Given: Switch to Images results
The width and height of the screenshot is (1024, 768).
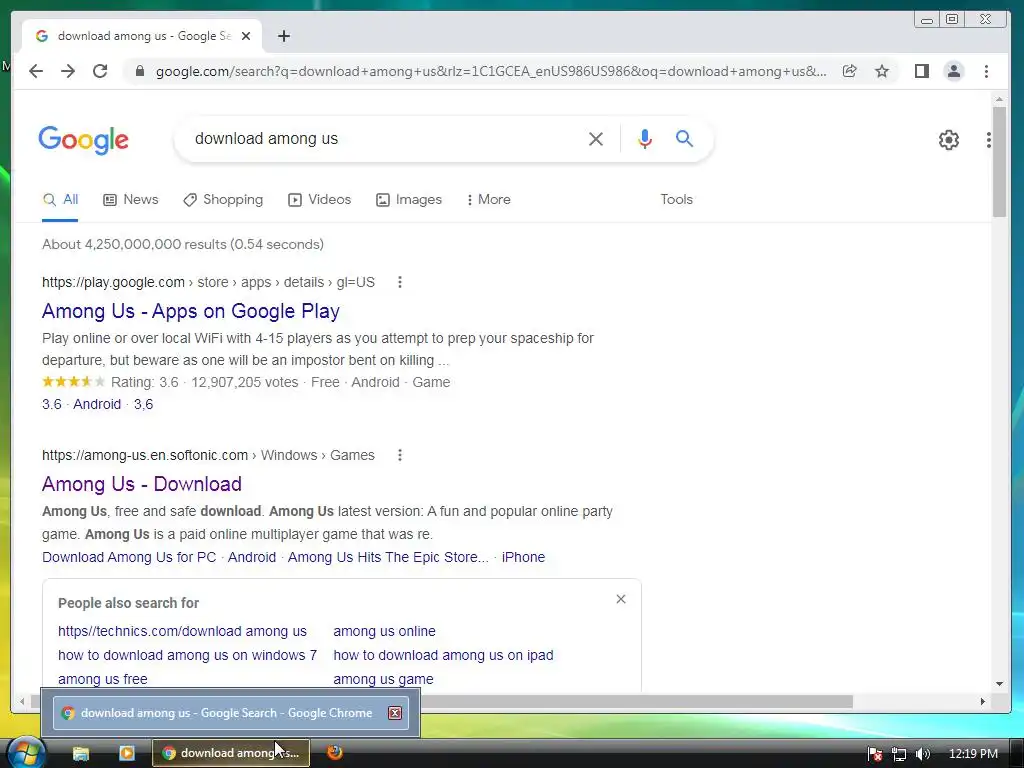Looking at the screenshot, I should tap(409, 200).
